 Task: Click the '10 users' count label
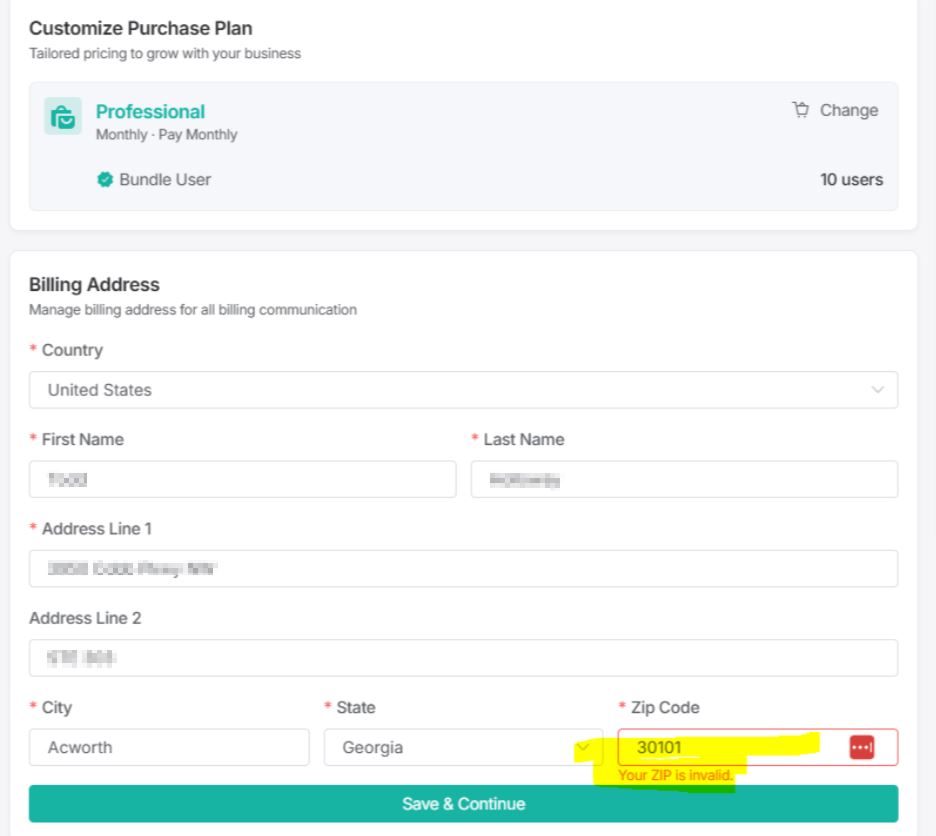(851, 180)
